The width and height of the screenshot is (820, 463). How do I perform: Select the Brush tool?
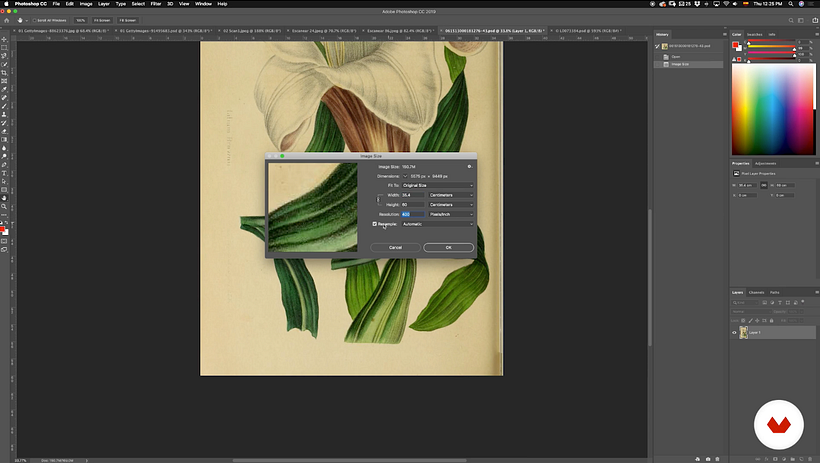tap(4, 106)
